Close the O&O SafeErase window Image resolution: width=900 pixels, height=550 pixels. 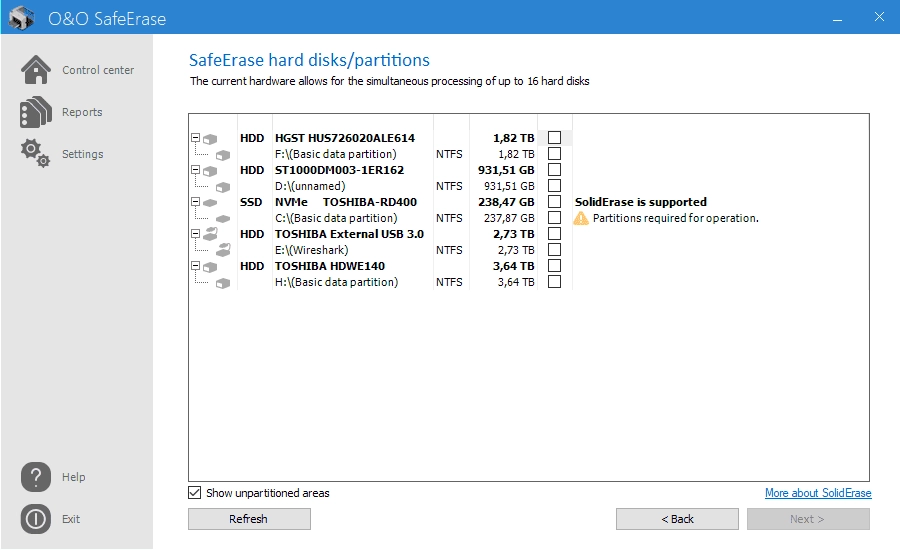(x=879, y=17)
